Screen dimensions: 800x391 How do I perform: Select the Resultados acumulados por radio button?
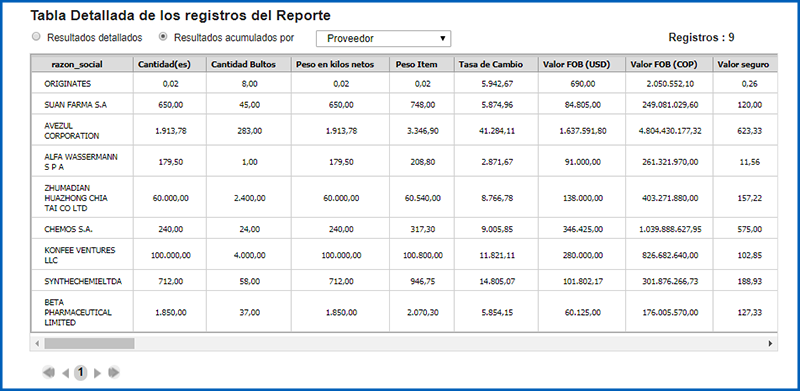coord(163,37)
